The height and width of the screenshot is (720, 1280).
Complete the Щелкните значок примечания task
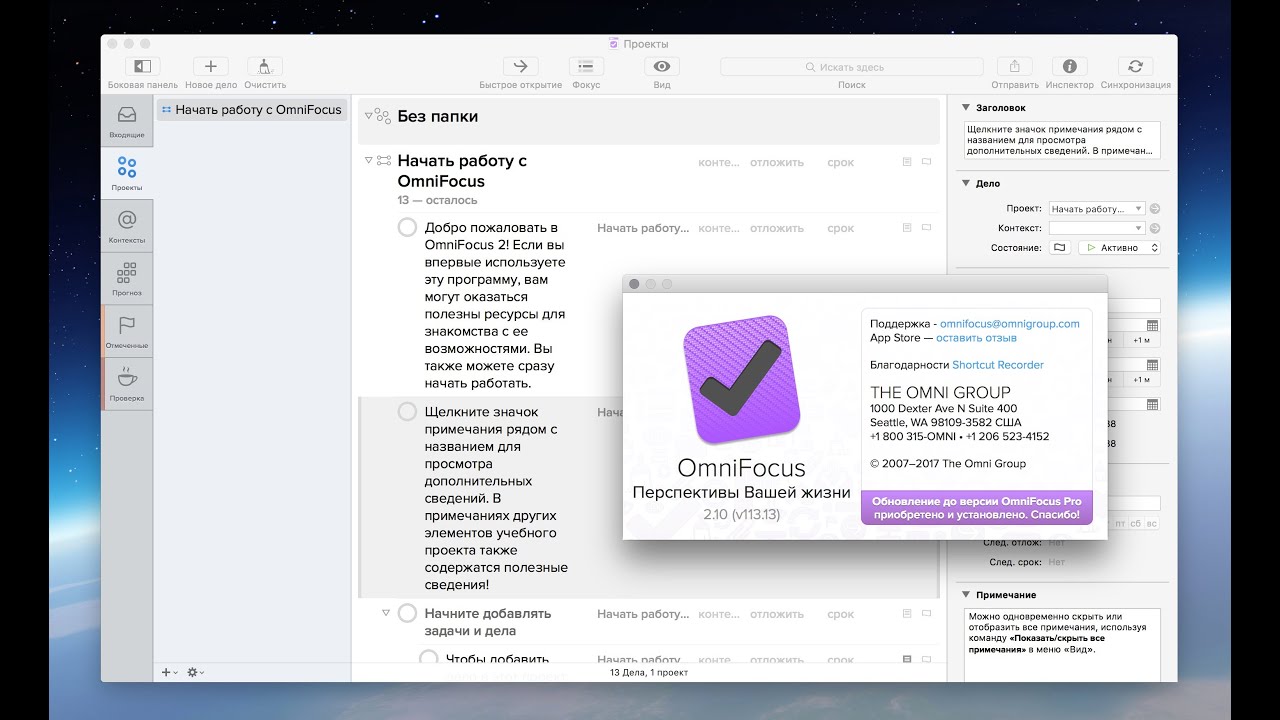pyautogui.click(x=407, y=411)
